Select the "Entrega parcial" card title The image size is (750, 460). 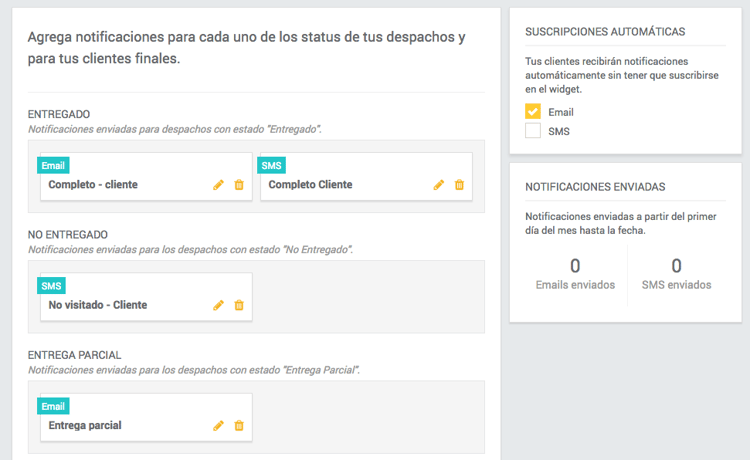tap(85, 426)
